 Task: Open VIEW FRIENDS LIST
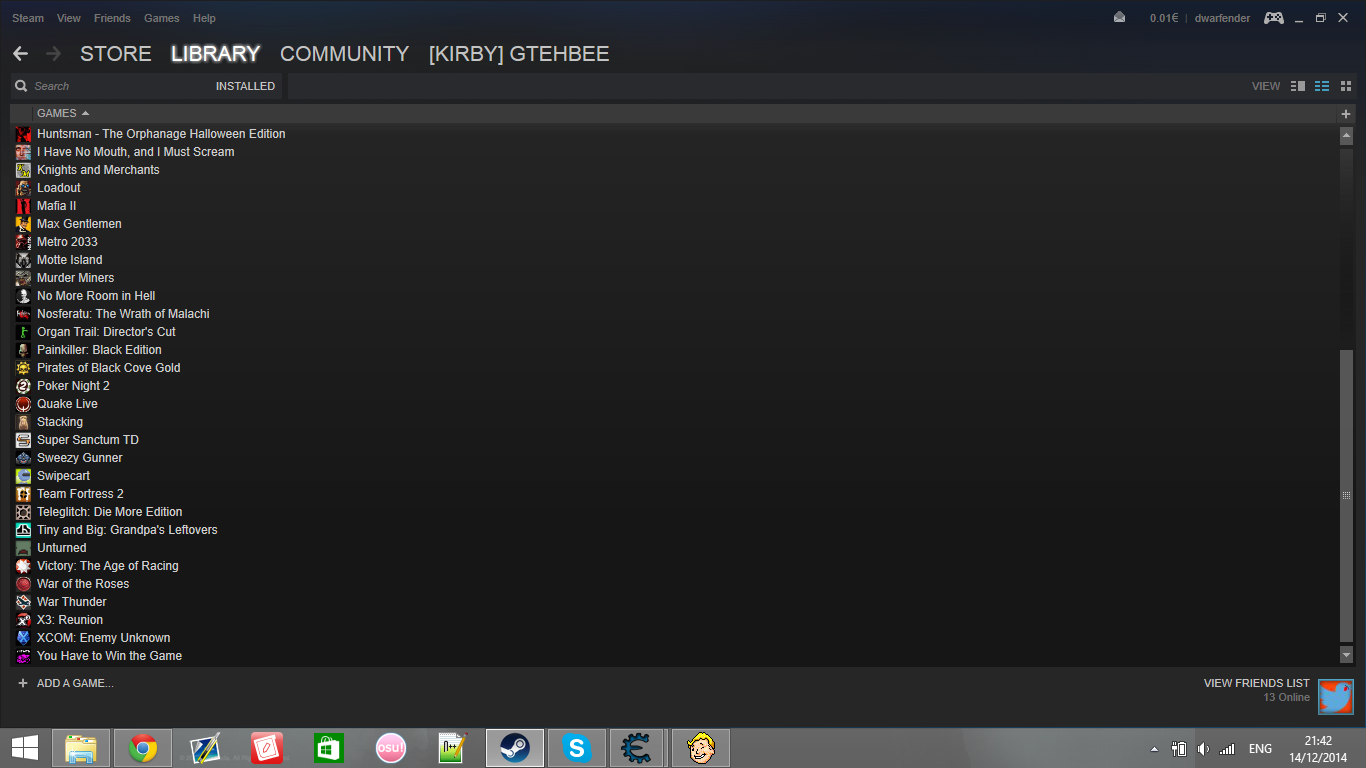click(x=1256, y=683)
